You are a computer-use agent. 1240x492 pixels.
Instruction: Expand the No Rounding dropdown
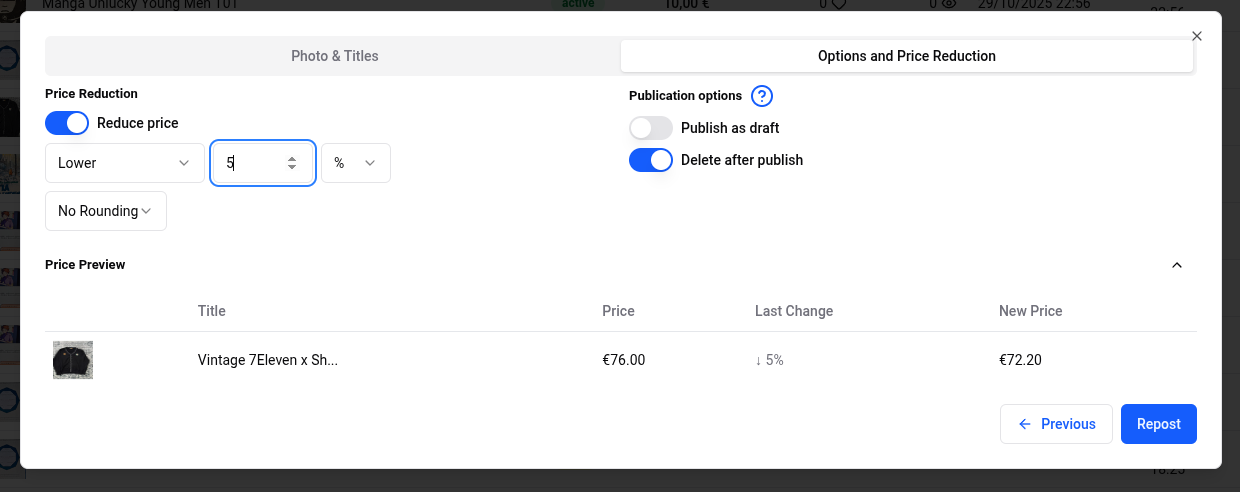coord(105,211)
